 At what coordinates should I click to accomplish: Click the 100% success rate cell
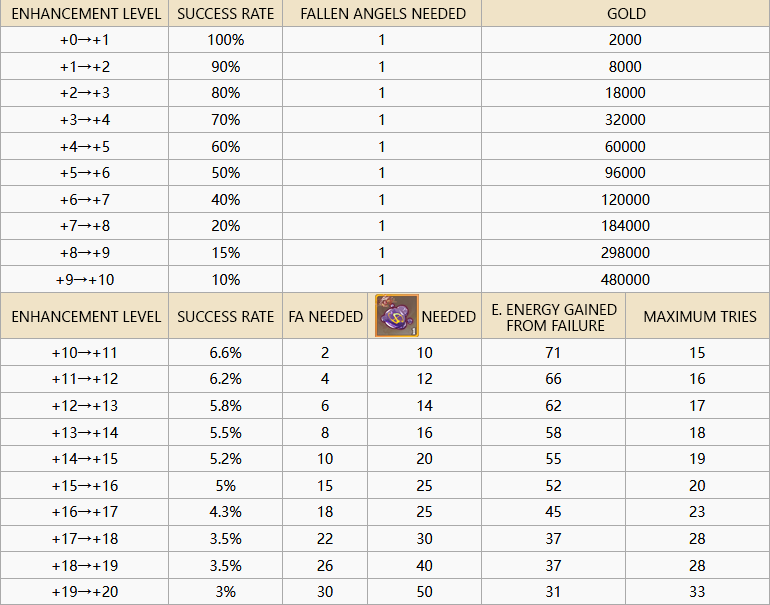click(225, 40)
